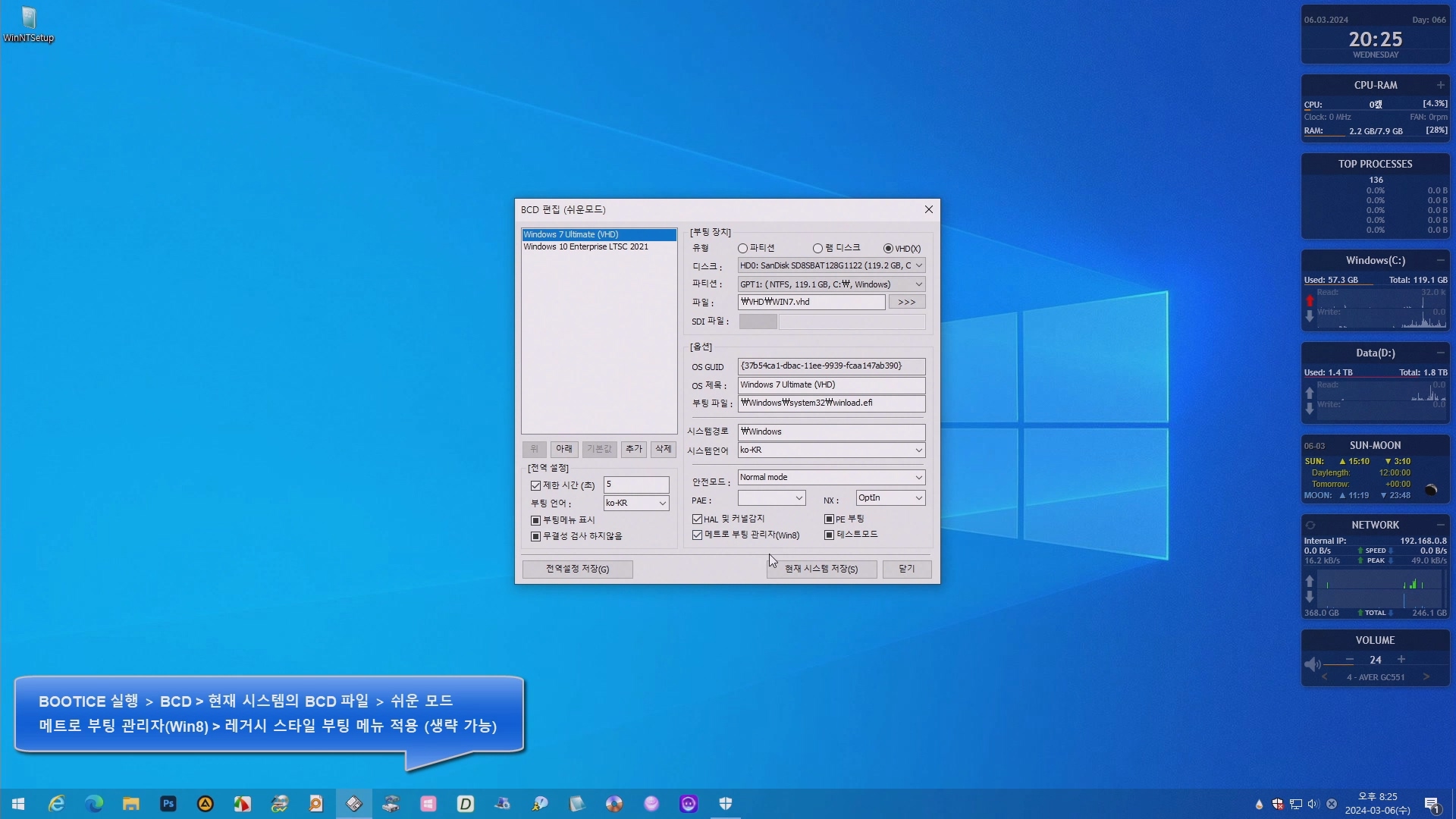The image size is (1456, 819).
Task: Click the speaker icon in VOLUME widget
Action: click(x=1313, y=664)
